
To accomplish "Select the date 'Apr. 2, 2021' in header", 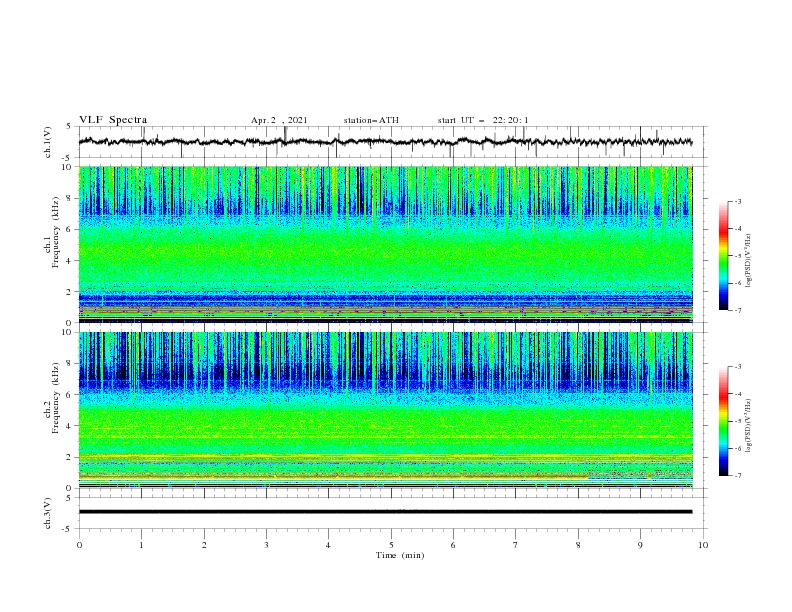I will [x=279, y=120].
